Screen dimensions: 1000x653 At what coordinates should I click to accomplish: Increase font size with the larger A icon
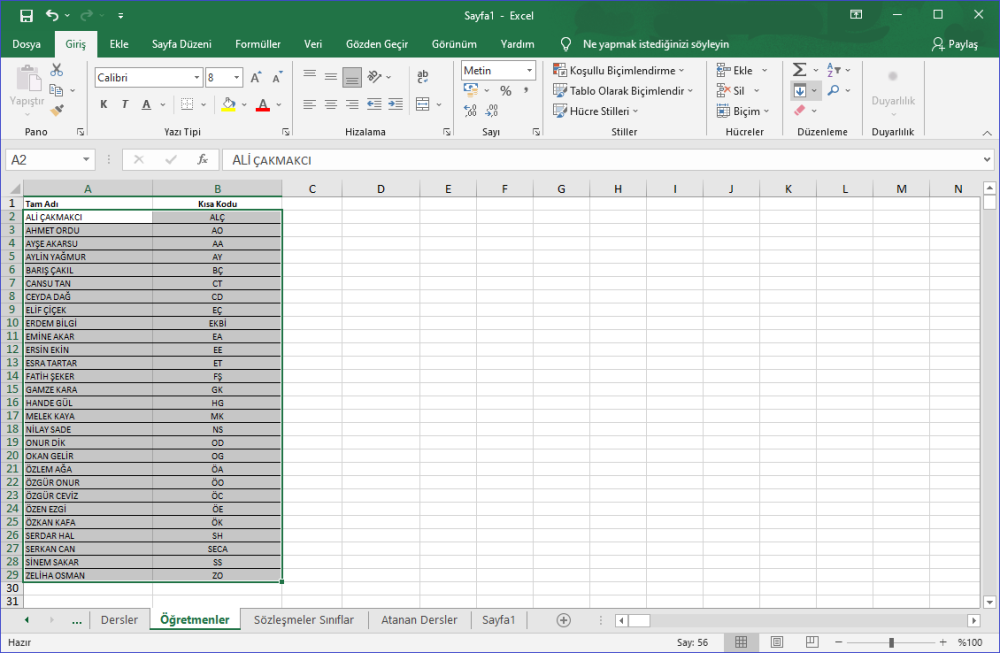256,77
